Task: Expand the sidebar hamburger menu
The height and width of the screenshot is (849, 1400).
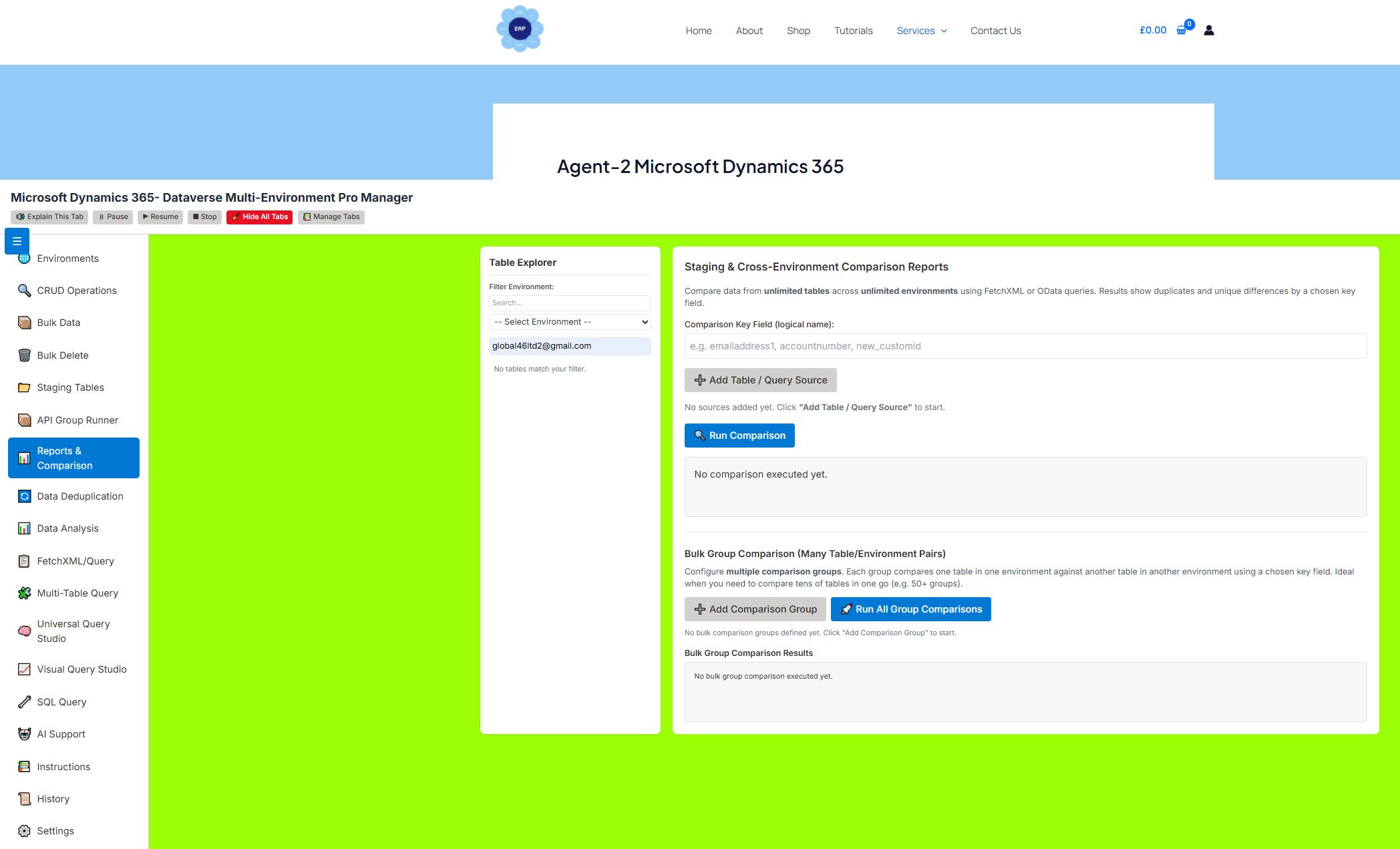Action: pyautogui.click(x=17, y=240)
